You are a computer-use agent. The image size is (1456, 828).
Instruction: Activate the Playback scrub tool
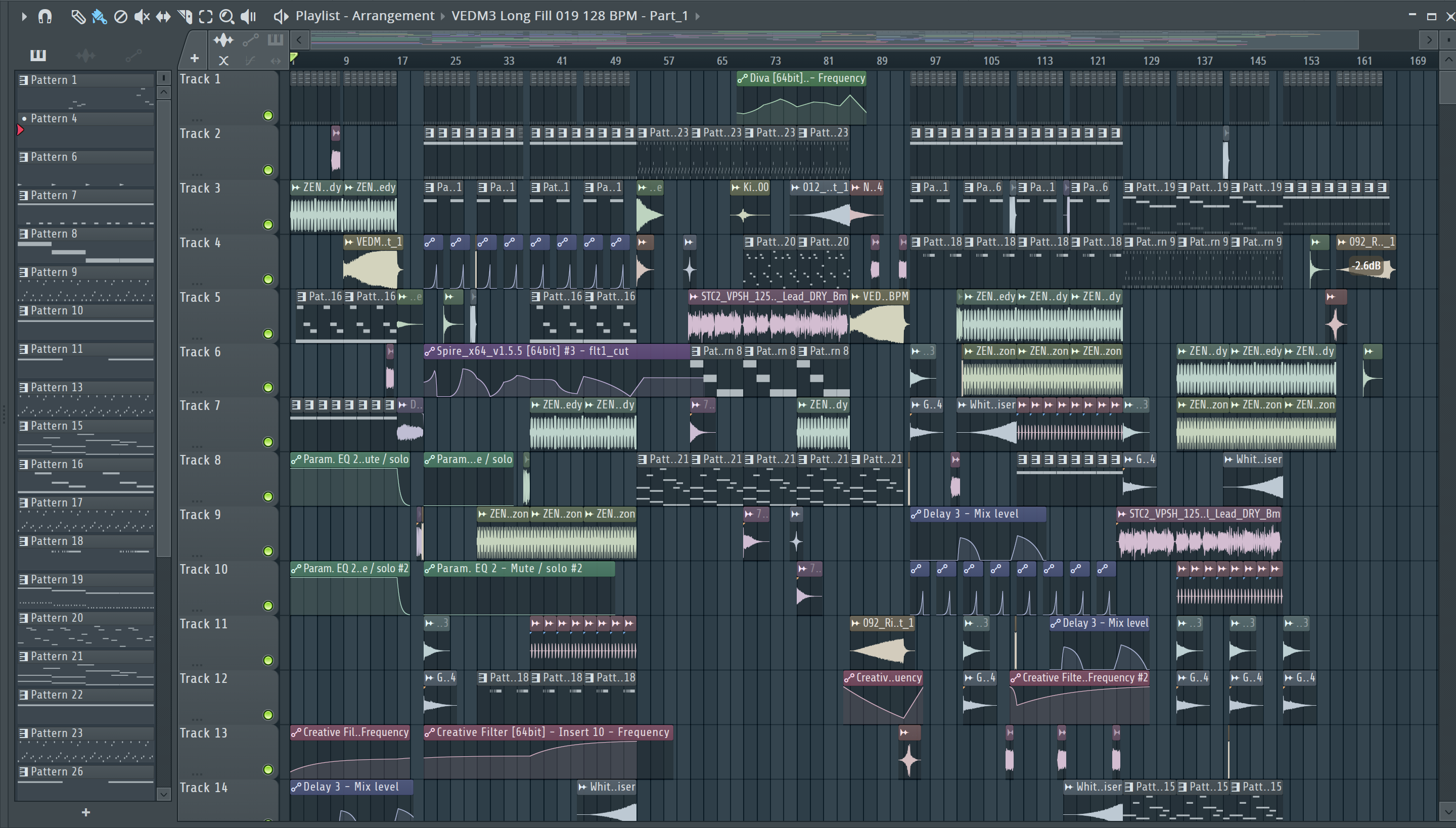[249, 17]
